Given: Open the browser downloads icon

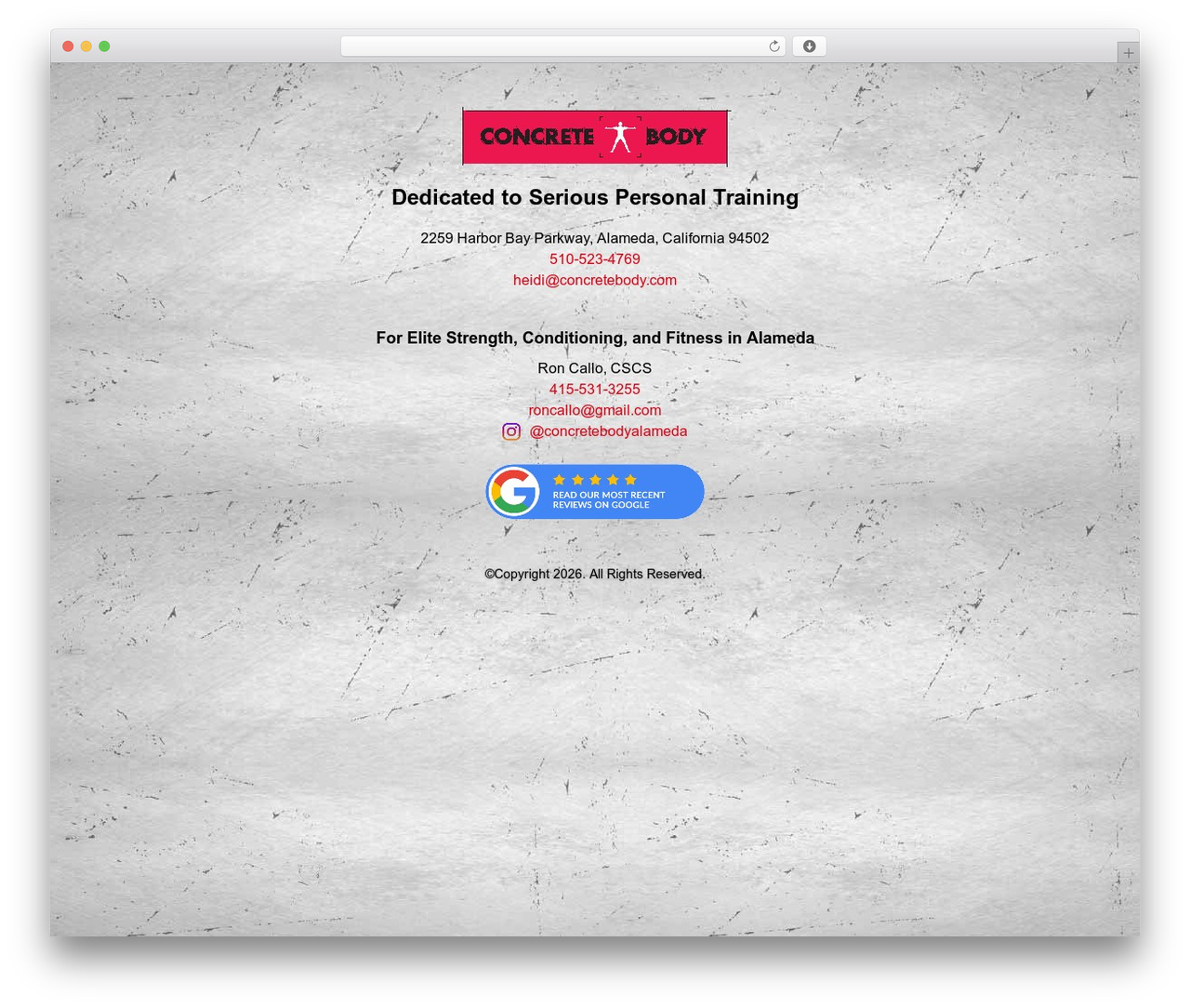Looking at the screenshot, I should [x=809, y=46].
